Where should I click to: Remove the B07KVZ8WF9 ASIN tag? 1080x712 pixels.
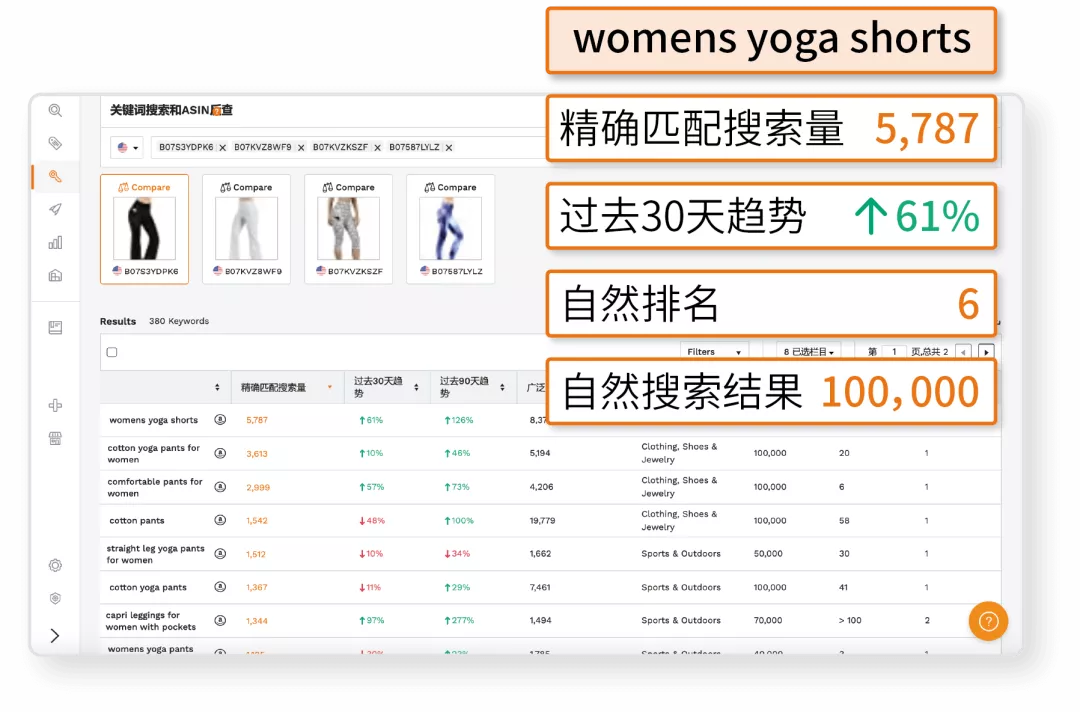point(301,147)
